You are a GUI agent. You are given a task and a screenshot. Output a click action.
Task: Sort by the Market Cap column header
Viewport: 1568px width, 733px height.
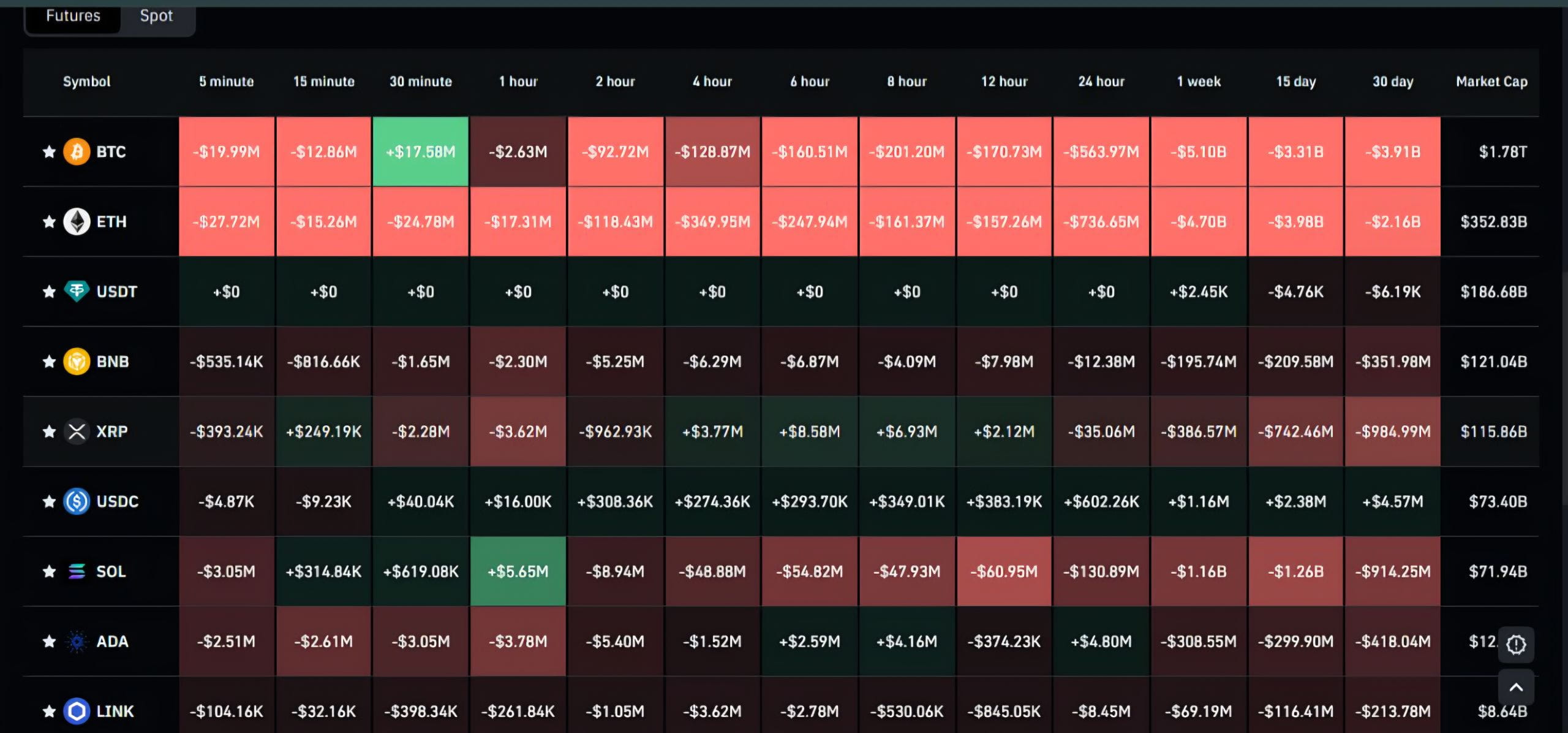click(x=1491, y=82)
